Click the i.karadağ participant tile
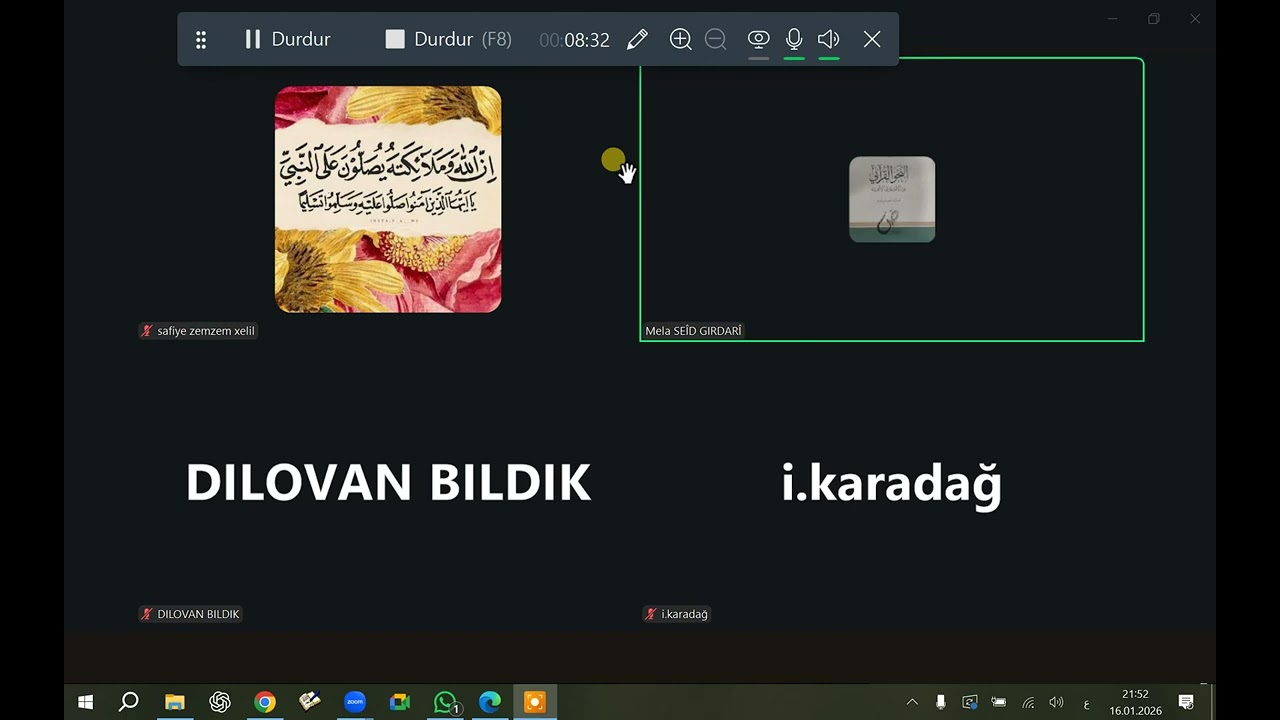This screenshot has width=1280, height=720. [892, 482]
